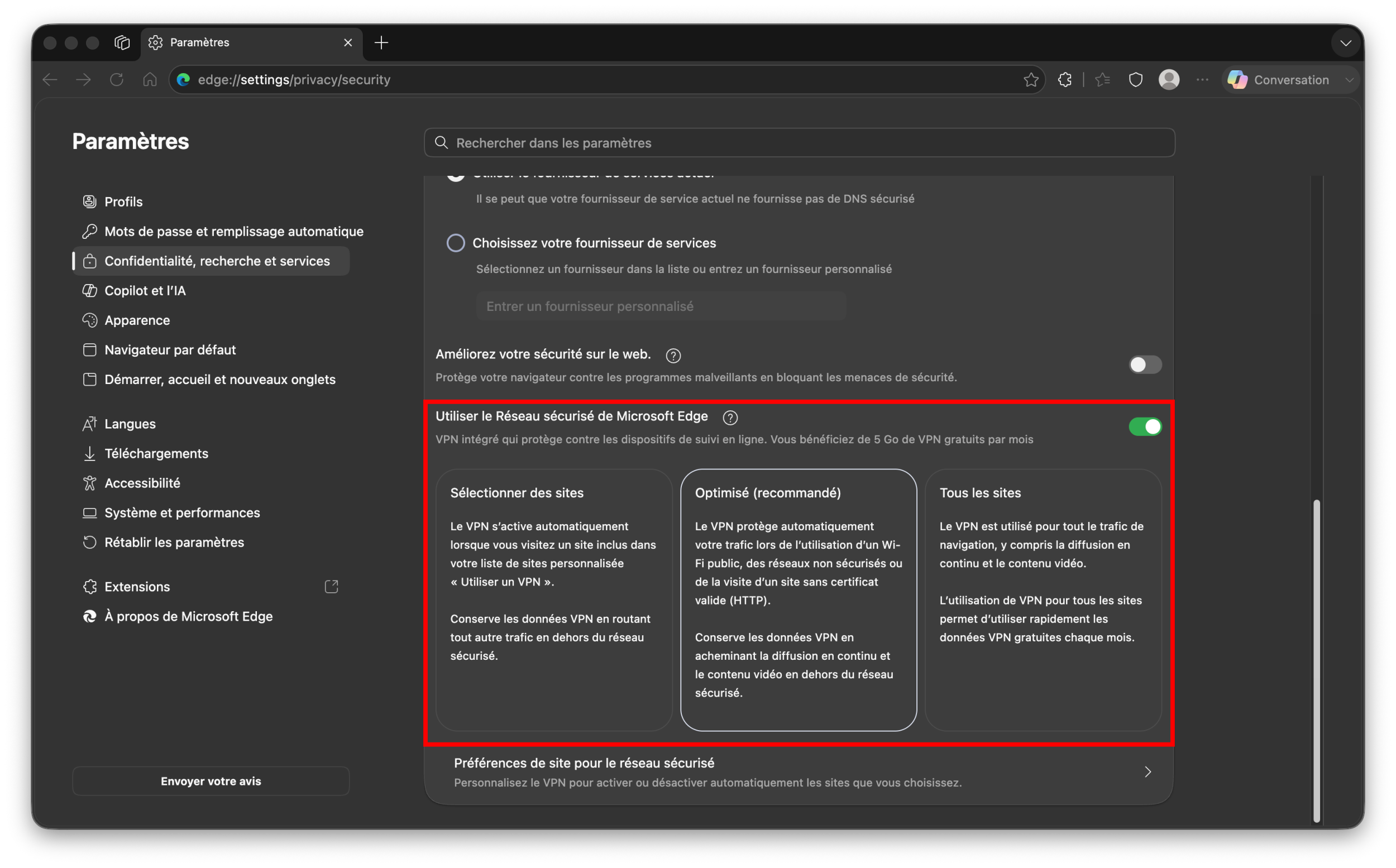Click the search magnifier icon in settings
Image resolution: width=1396 pixels, height=868 pixels.
point(441,142)
